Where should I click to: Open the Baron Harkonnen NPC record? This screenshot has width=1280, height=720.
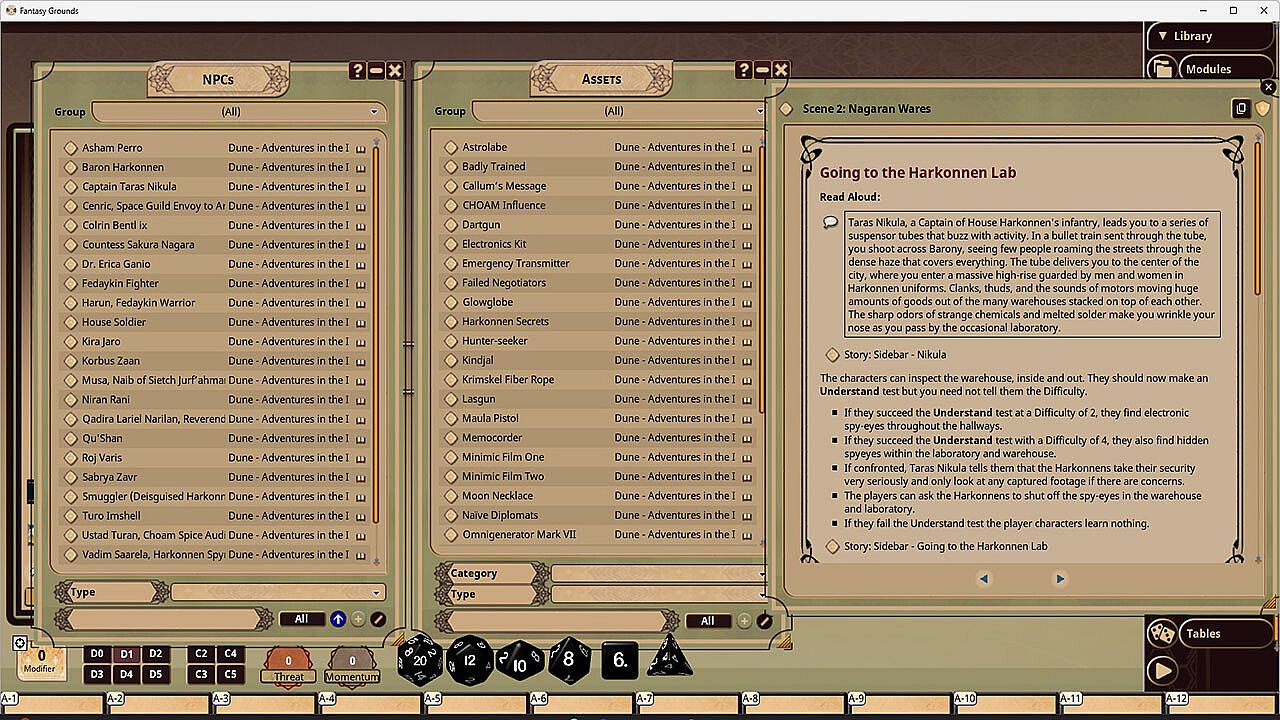pos(123,167)
